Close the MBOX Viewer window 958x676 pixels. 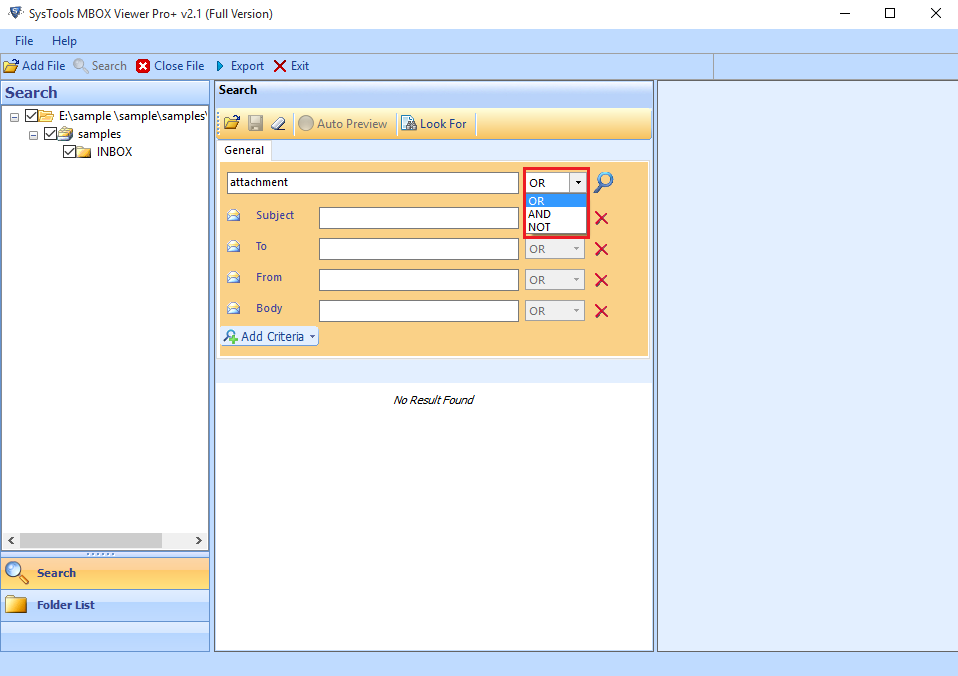tap(935, 13)
